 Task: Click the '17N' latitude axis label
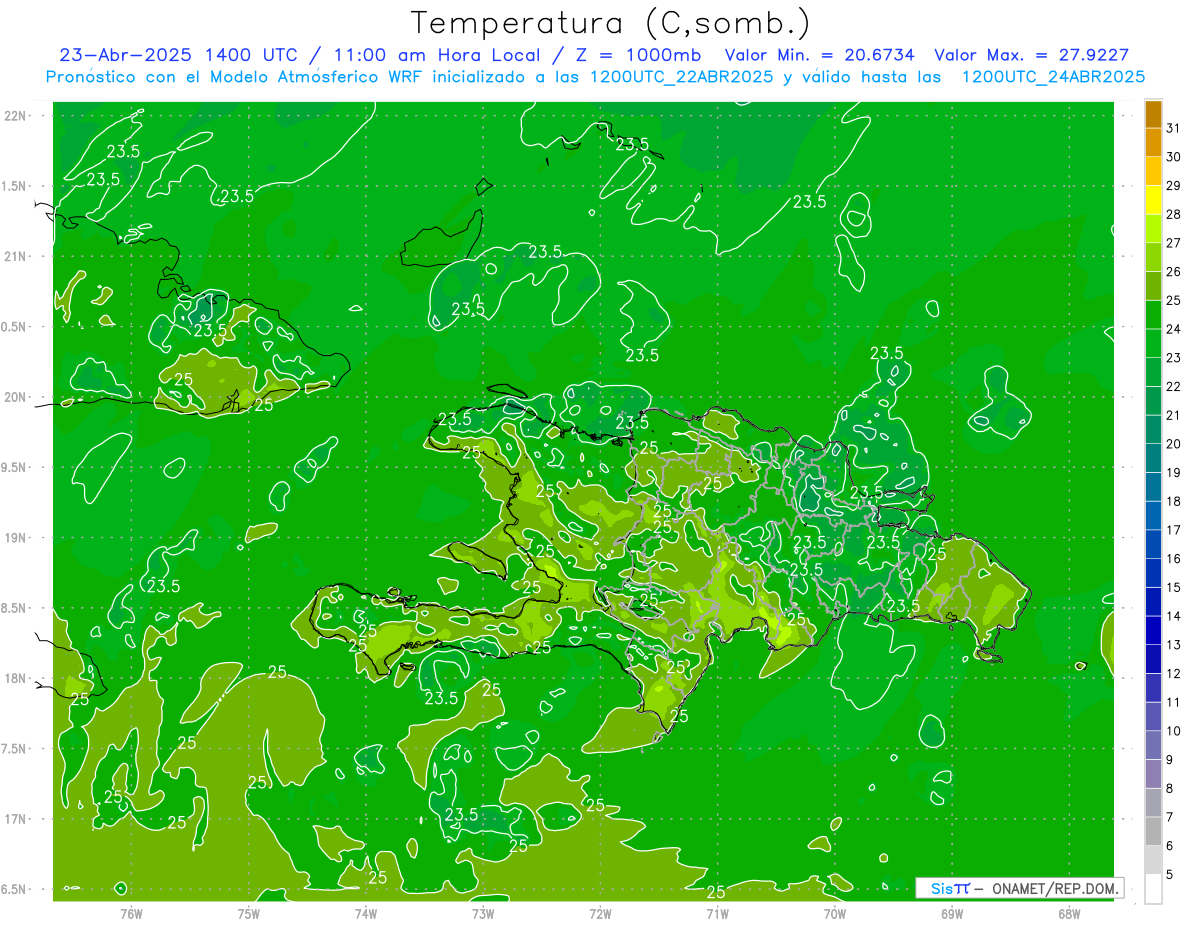click(16, 819)
